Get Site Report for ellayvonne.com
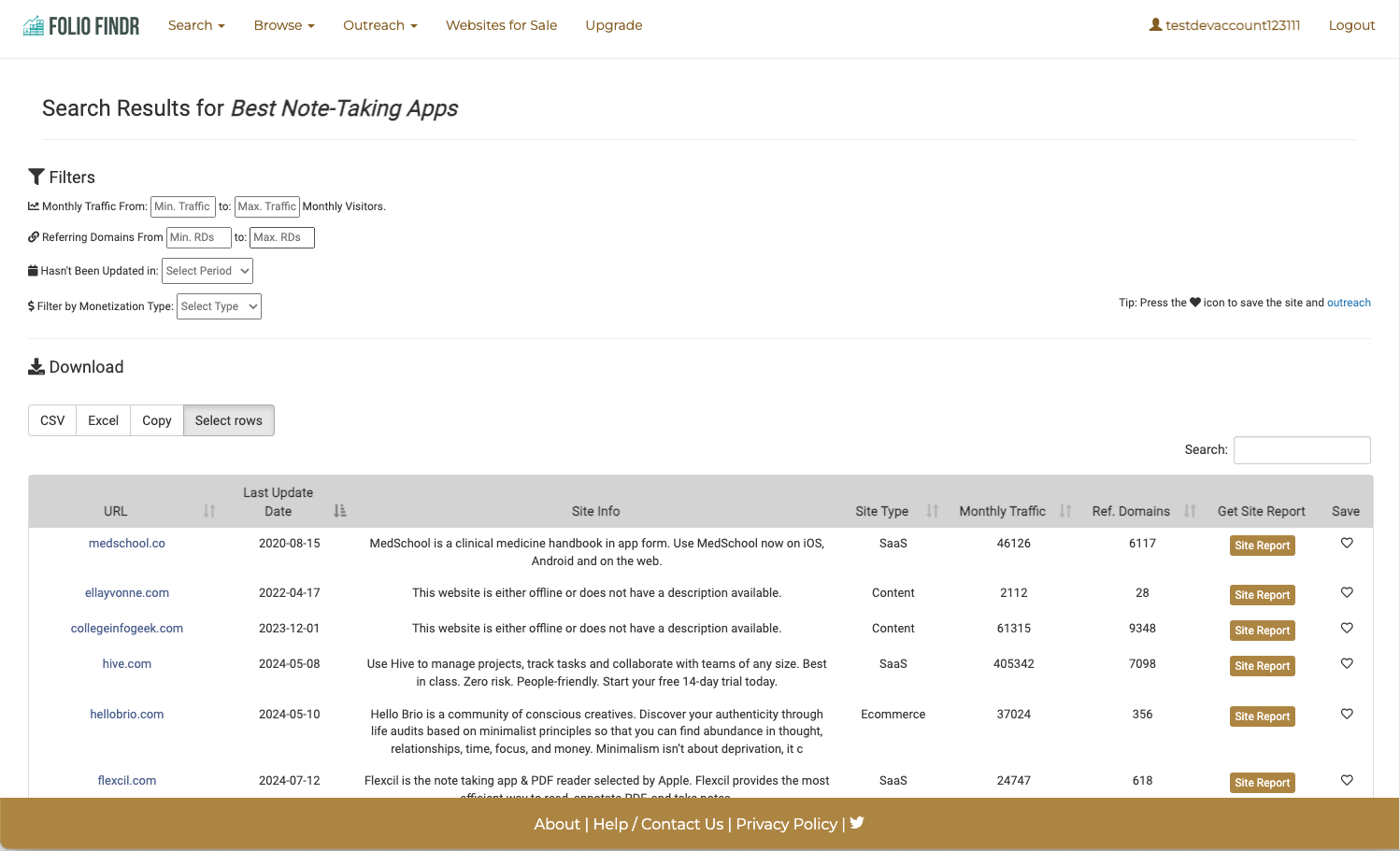Viewport: 1400px width, 851px height. point(1262,595)
